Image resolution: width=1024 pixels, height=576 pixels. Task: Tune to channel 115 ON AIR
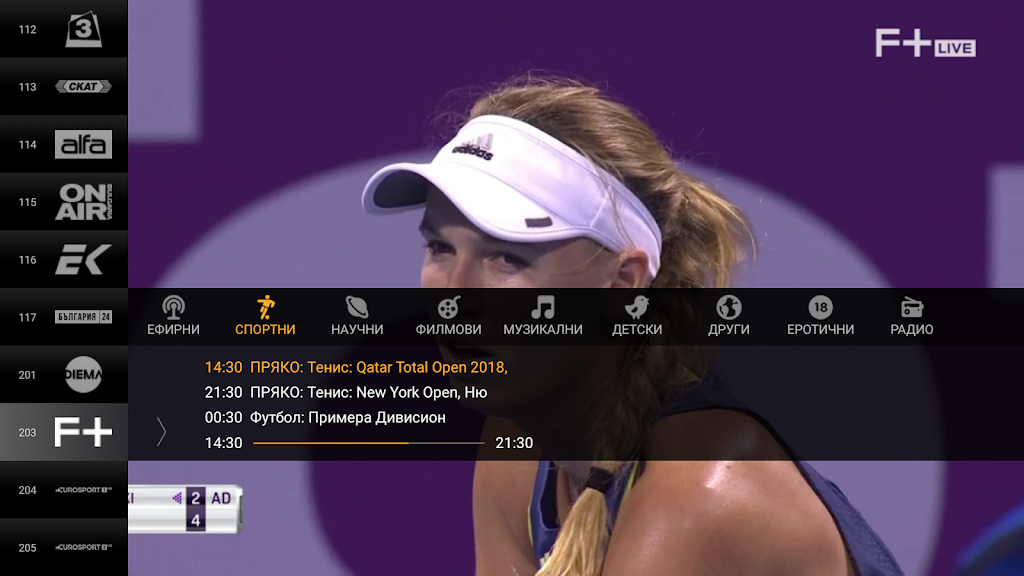[x=64, y=202]
